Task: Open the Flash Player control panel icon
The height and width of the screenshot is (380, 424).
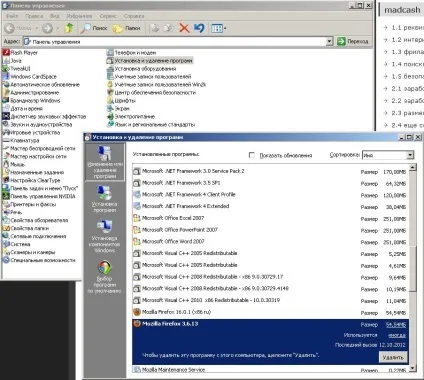Action: 20,53
